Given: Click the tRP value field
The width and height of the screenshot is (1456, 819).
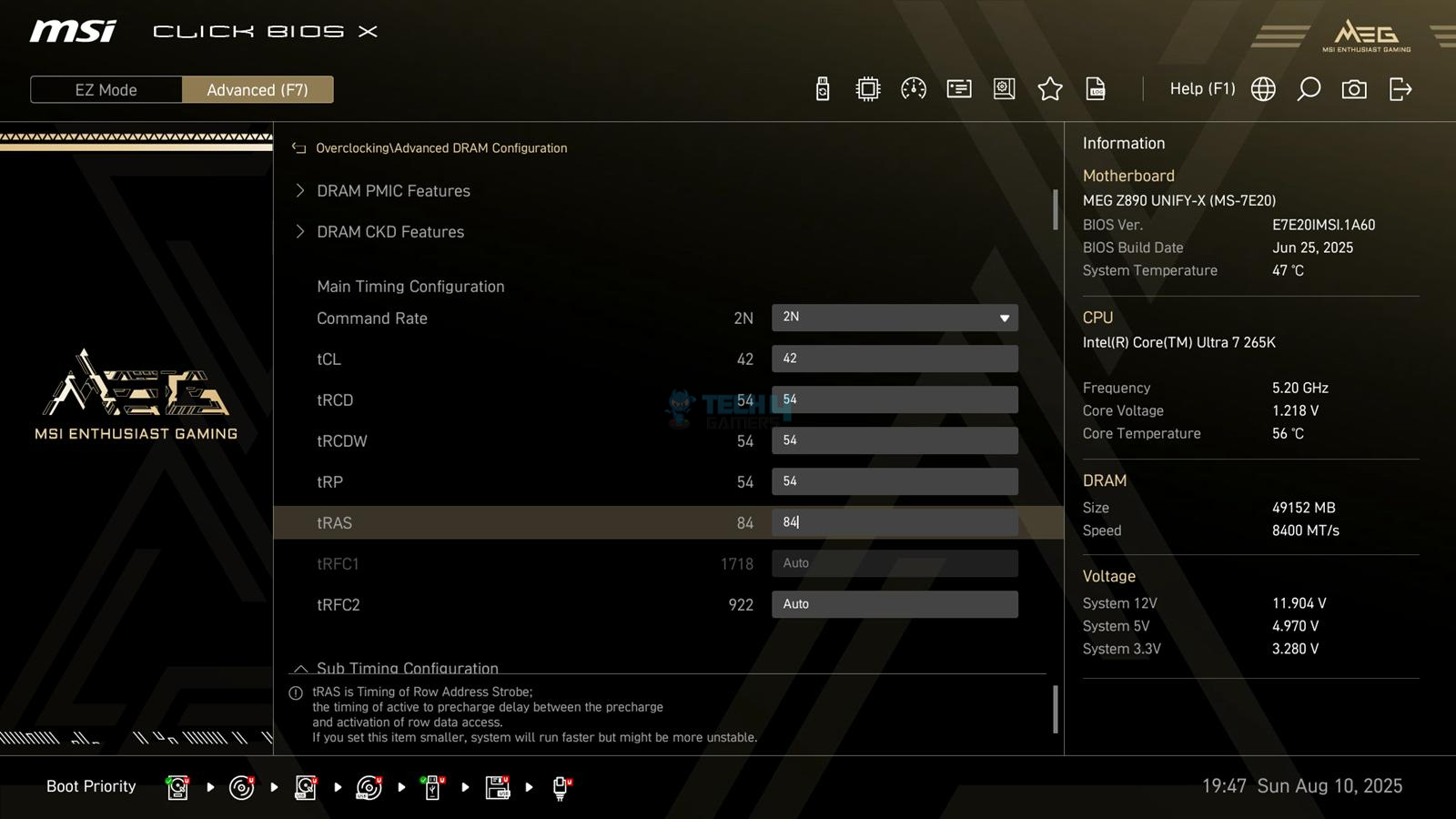Looking at the screenshot, I should click(895, 481).
